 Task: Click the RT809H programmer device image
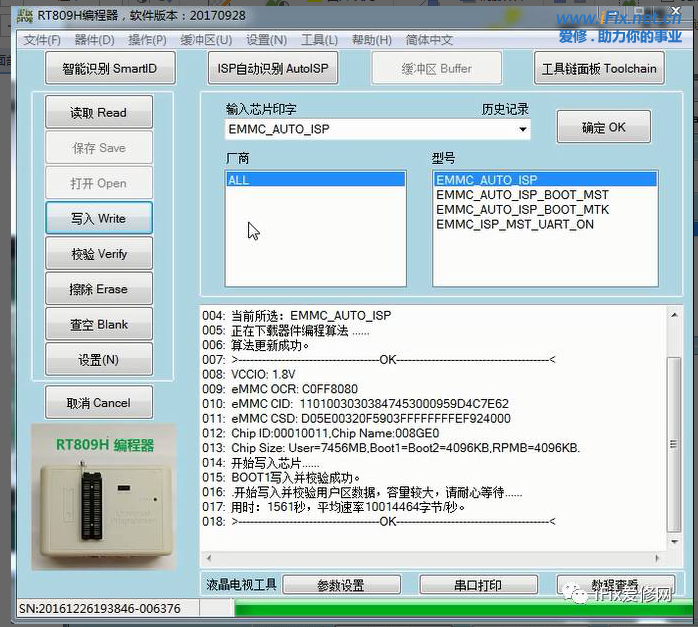[104, 497]
